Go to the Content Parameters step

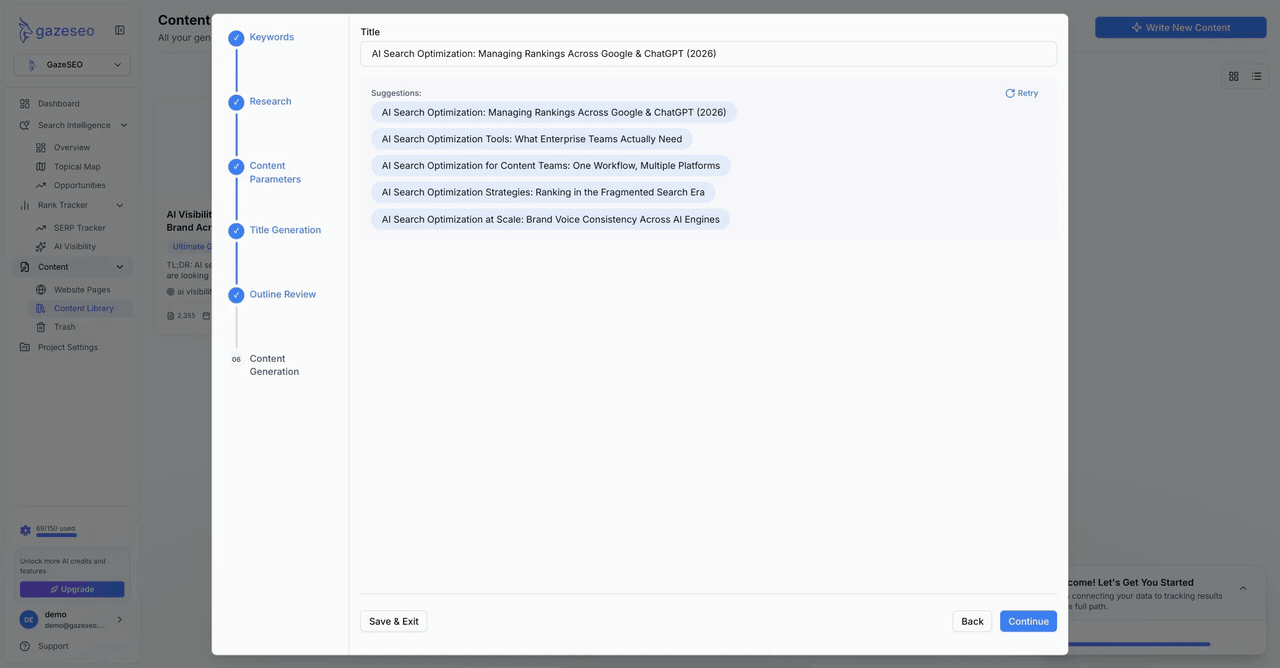click(275, 172)
